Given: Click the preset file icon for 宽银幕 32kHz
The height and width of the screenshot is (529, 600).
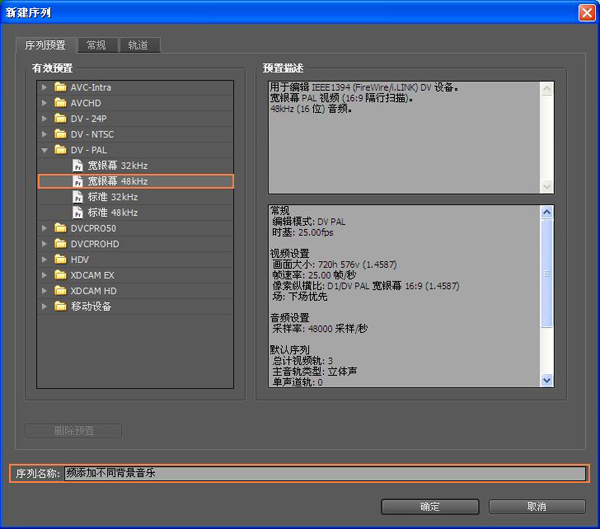Looking at the screenshot, I should pos(78,165).
